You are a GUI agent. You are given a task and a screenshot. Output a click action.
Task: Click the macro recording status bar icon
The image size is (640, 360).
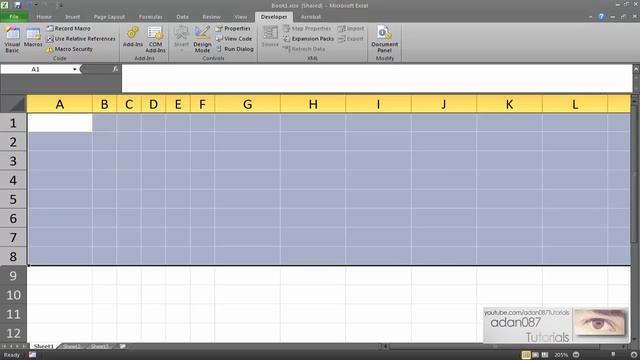(32, 355)
